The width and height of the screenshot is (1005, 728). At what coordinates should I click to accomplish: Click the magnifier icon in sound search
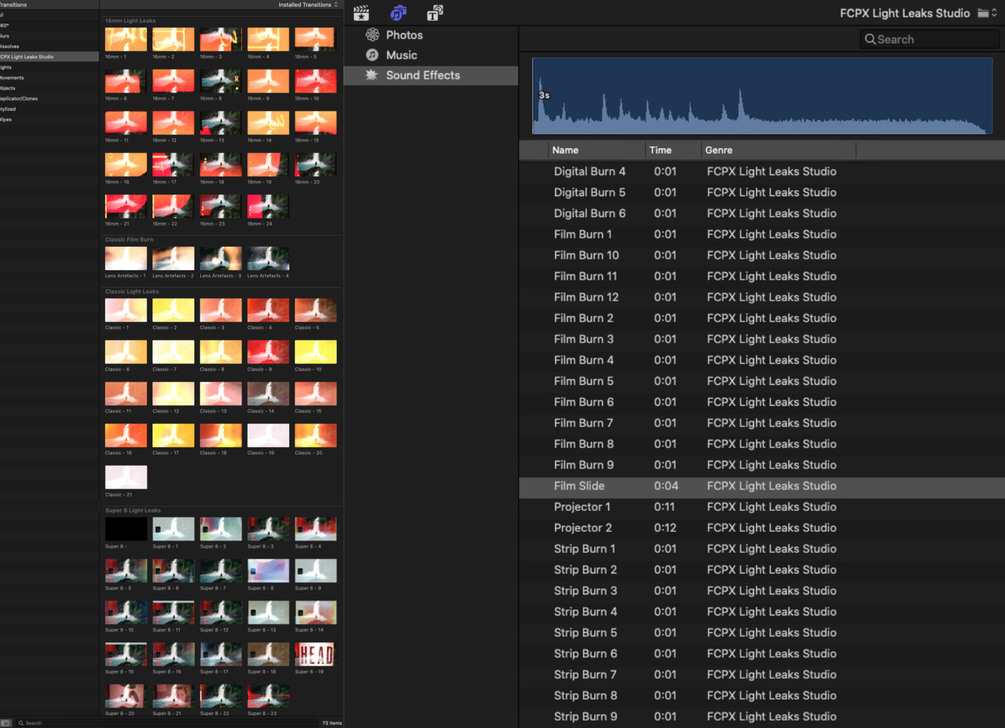tap(870, 39)
